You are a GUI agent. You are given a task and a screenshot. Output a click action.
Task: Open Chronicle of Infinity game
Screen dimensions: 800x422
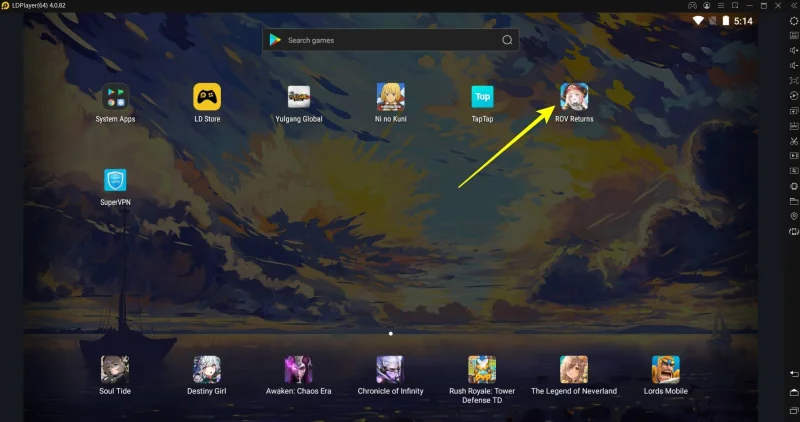pyautogui.click(x=390, y=369)
